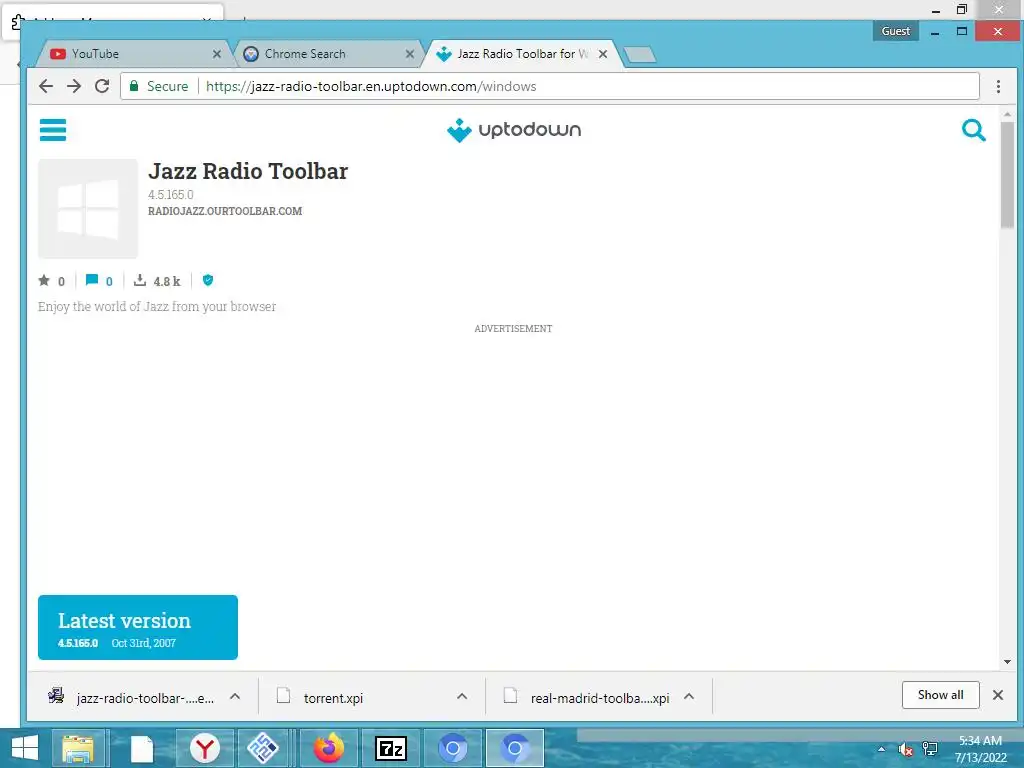Expand options for real-madrid-toolbar download
The height and width of the screenshot is (768, 1024).
tap(689, 697)
